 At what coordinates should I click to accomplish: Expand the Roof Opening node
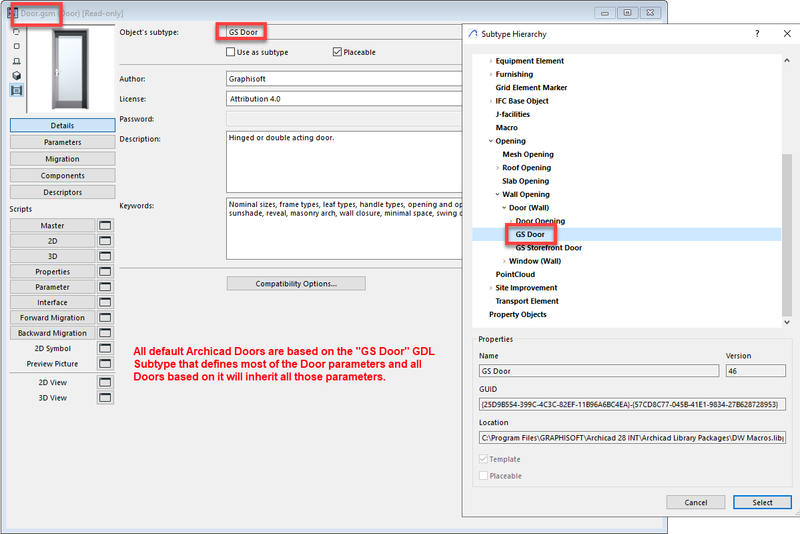(497, 167)
